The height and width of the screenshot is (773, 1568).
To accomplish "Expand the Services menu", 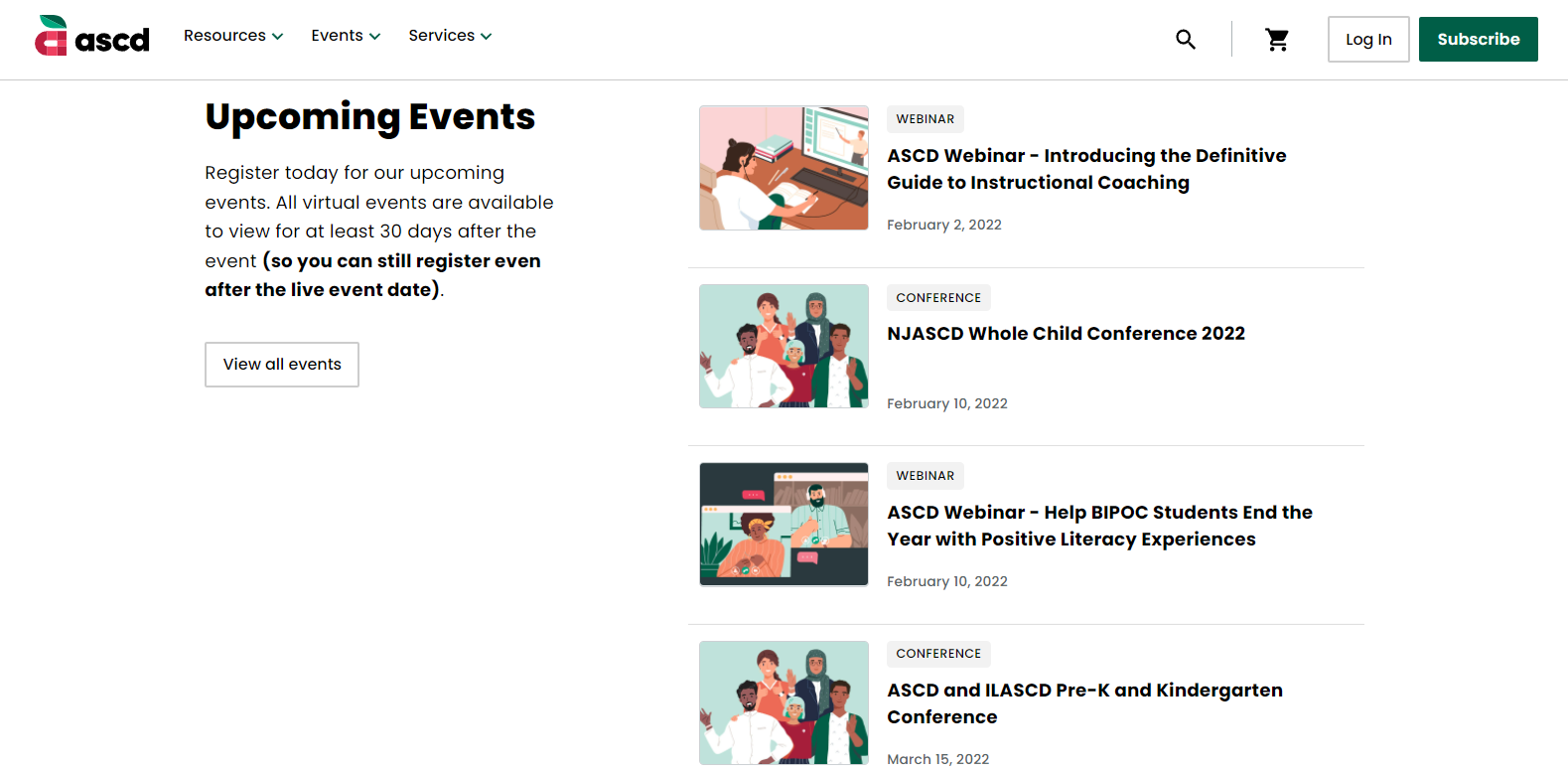I will point(450,36).
